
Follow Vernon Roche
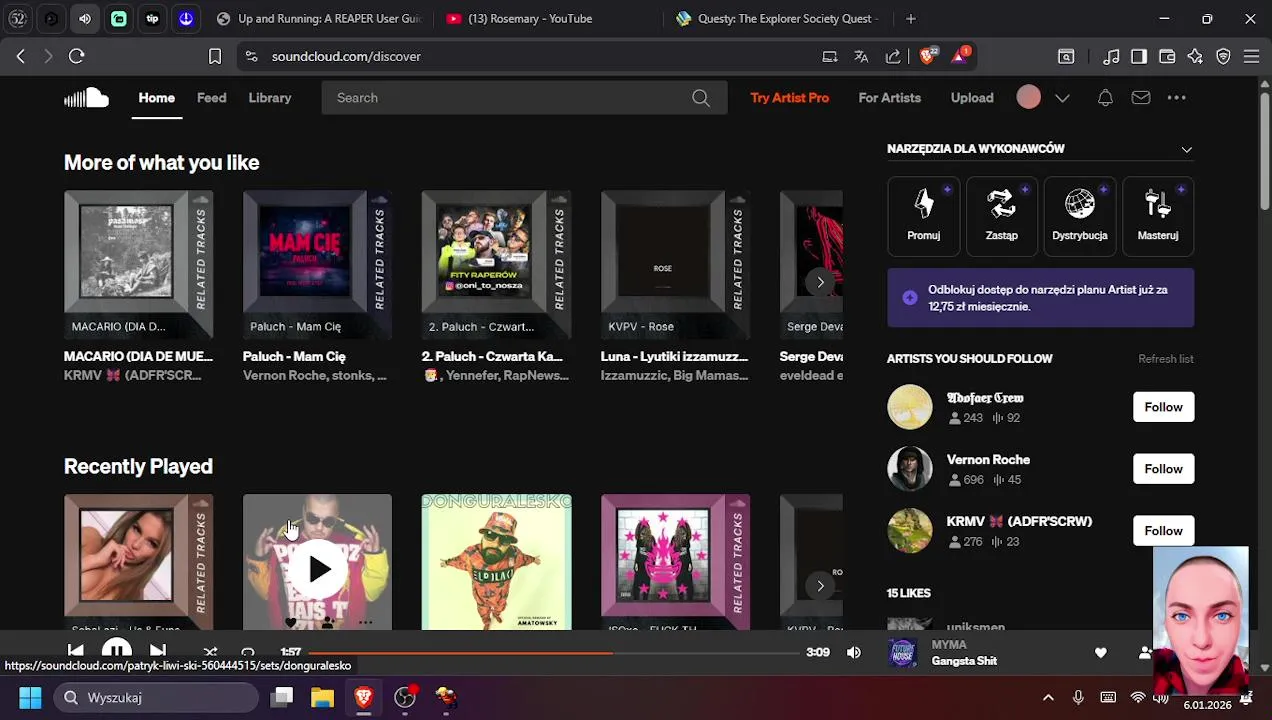pos(1163,469)
